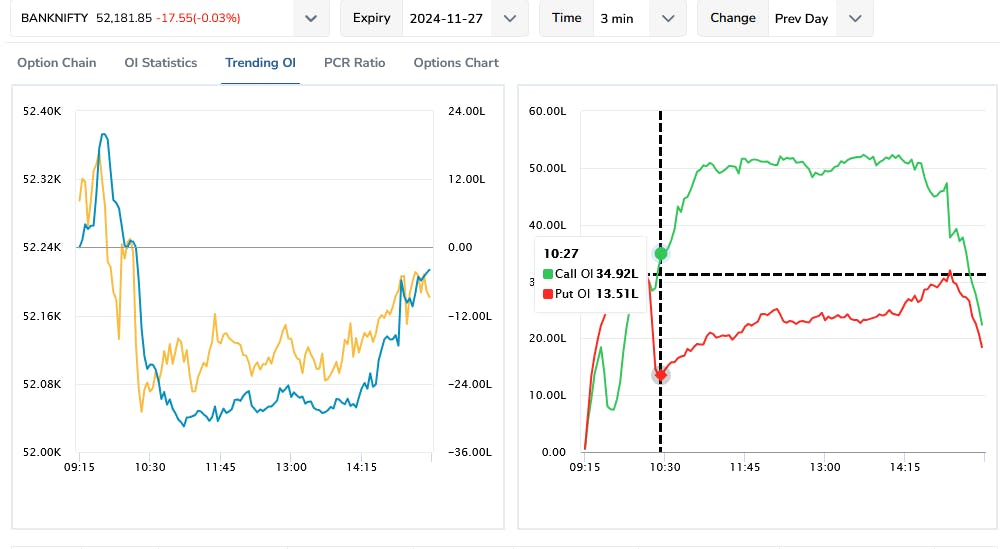Screen dimensions: 1000x549
Task: Open the Expiry date dropdown chevron
Action: point(510,18)
